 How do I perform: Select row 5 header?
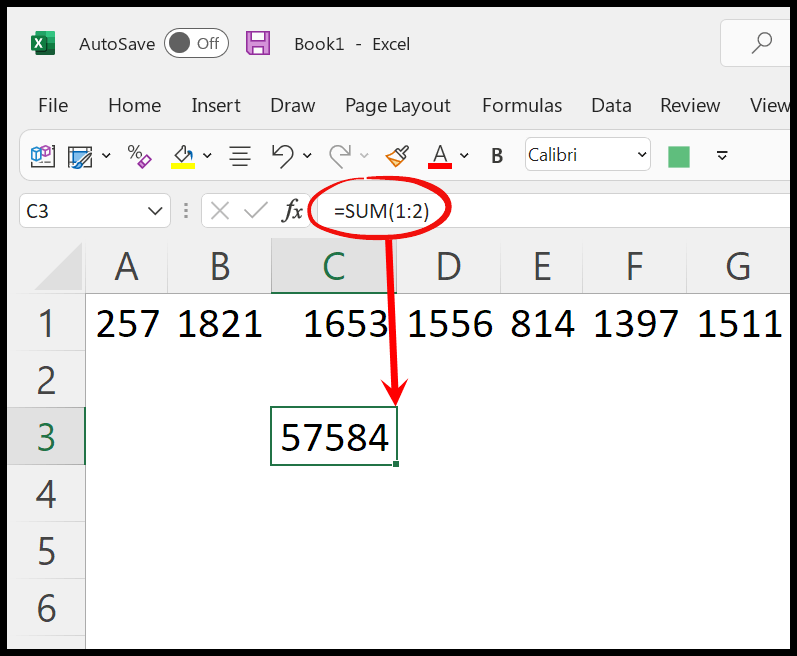pyautogui.click(x=46, y=550)
